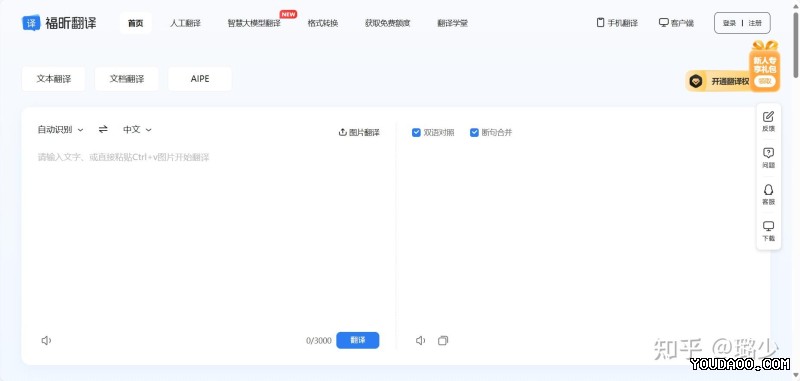Viewport: 800px width, 381px height.
Task: Select the AIPE tab
Action: (200, 79)
